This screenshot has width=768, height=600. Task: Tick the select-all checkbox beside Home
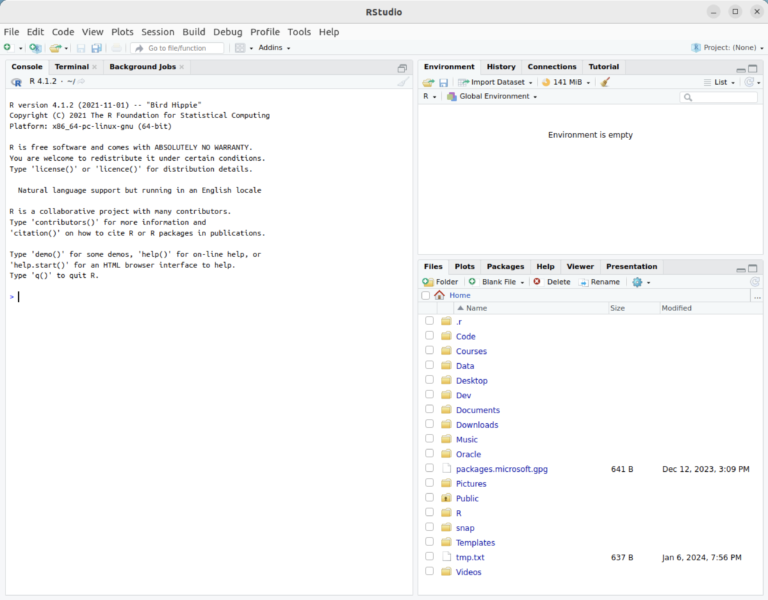426,295
